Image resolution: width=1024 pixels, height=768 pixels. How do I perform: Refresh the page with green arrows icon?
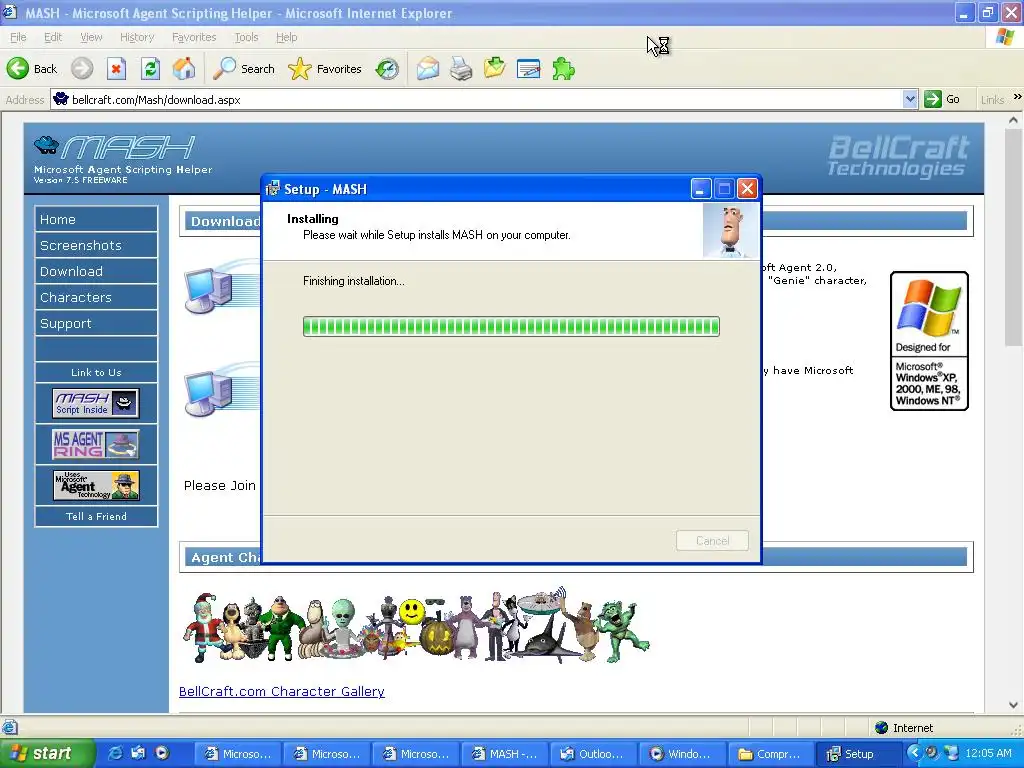(150, 69)
